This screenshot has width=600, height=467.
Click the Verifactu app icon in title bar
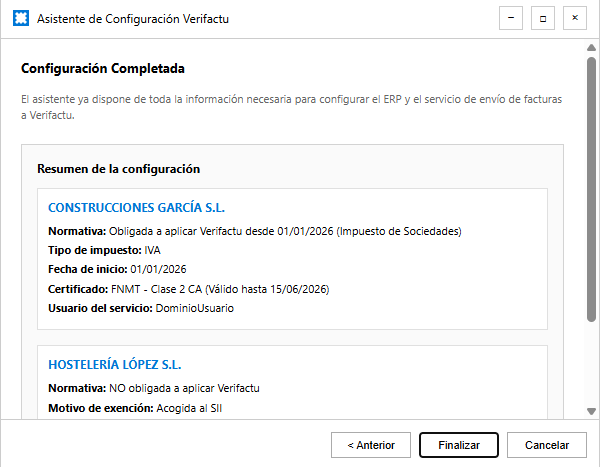[19, 19]
